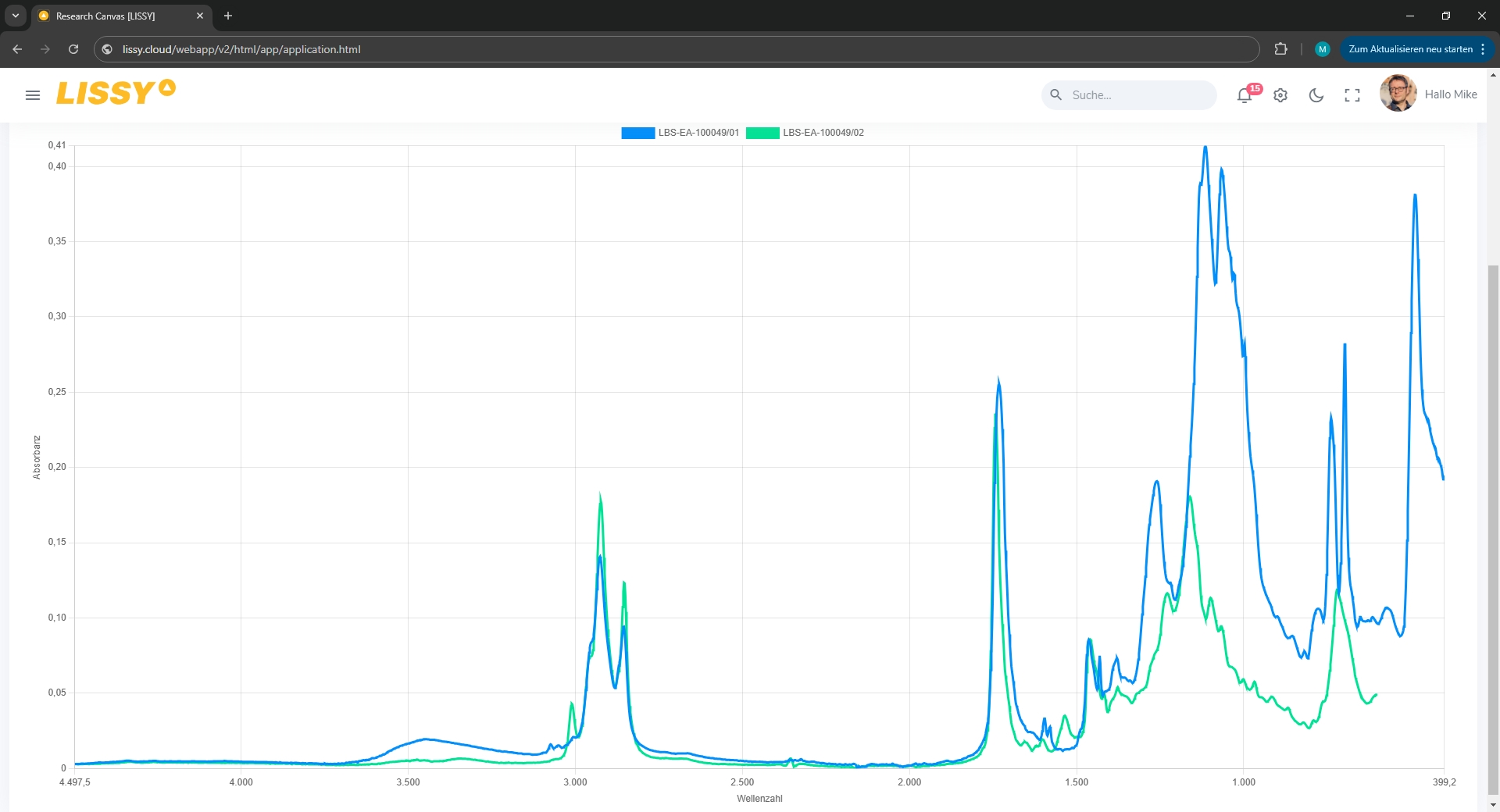The width and height of the screenshot is (1500, 812).
Task: Toggle dark mode moon icon
Action: 1316,95
